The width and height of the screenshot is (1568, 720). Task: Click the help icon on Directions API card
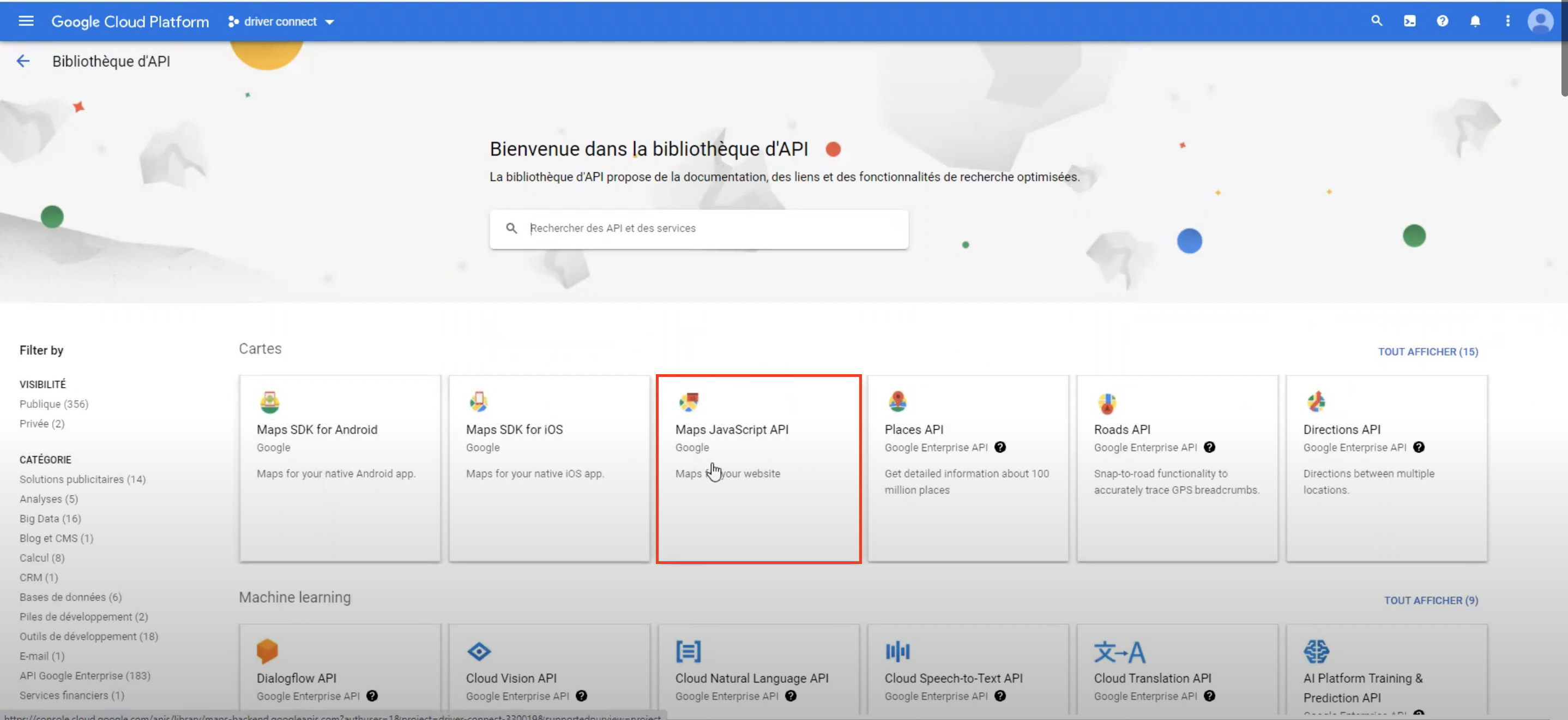1418,447
